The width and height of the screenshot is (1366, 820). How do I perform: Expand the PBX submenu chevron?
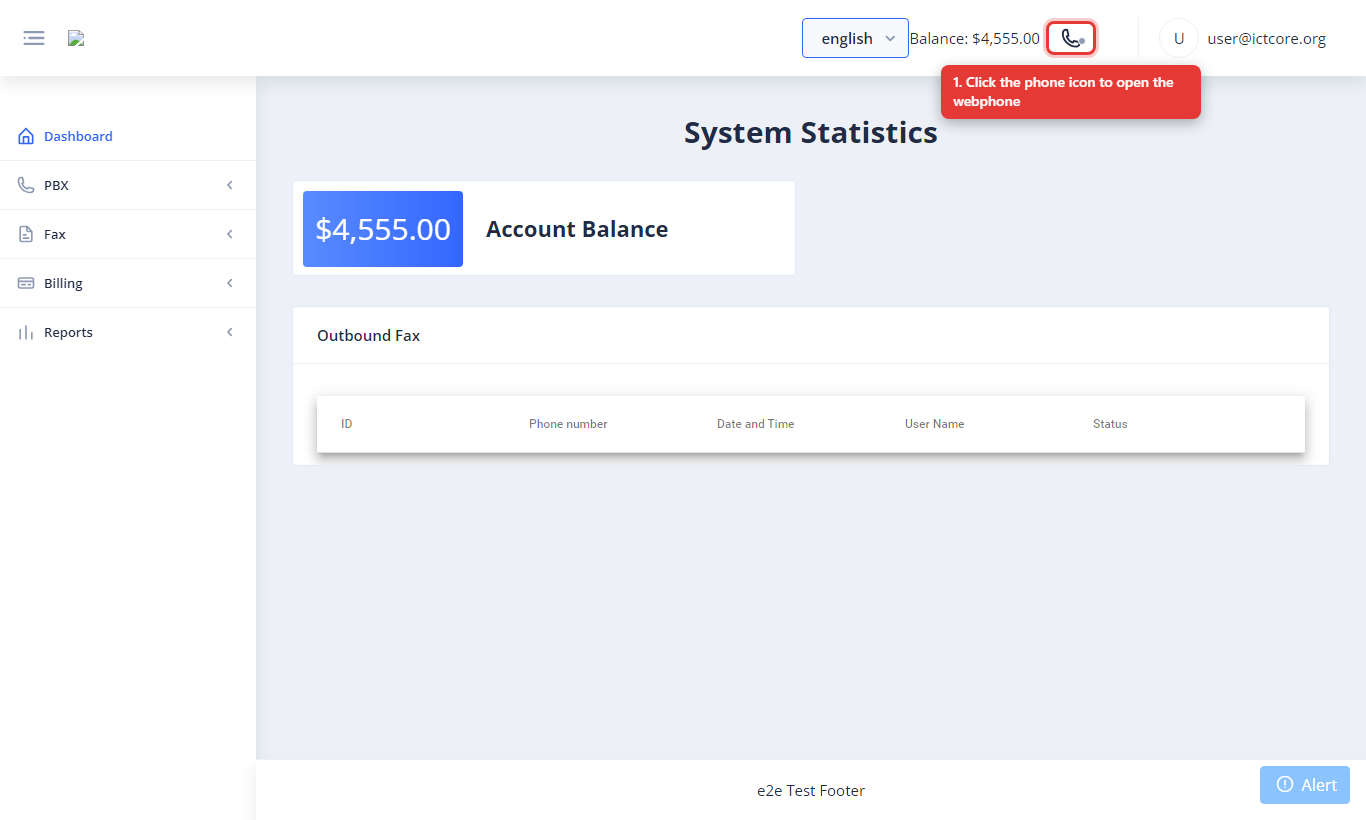point(230,185)
